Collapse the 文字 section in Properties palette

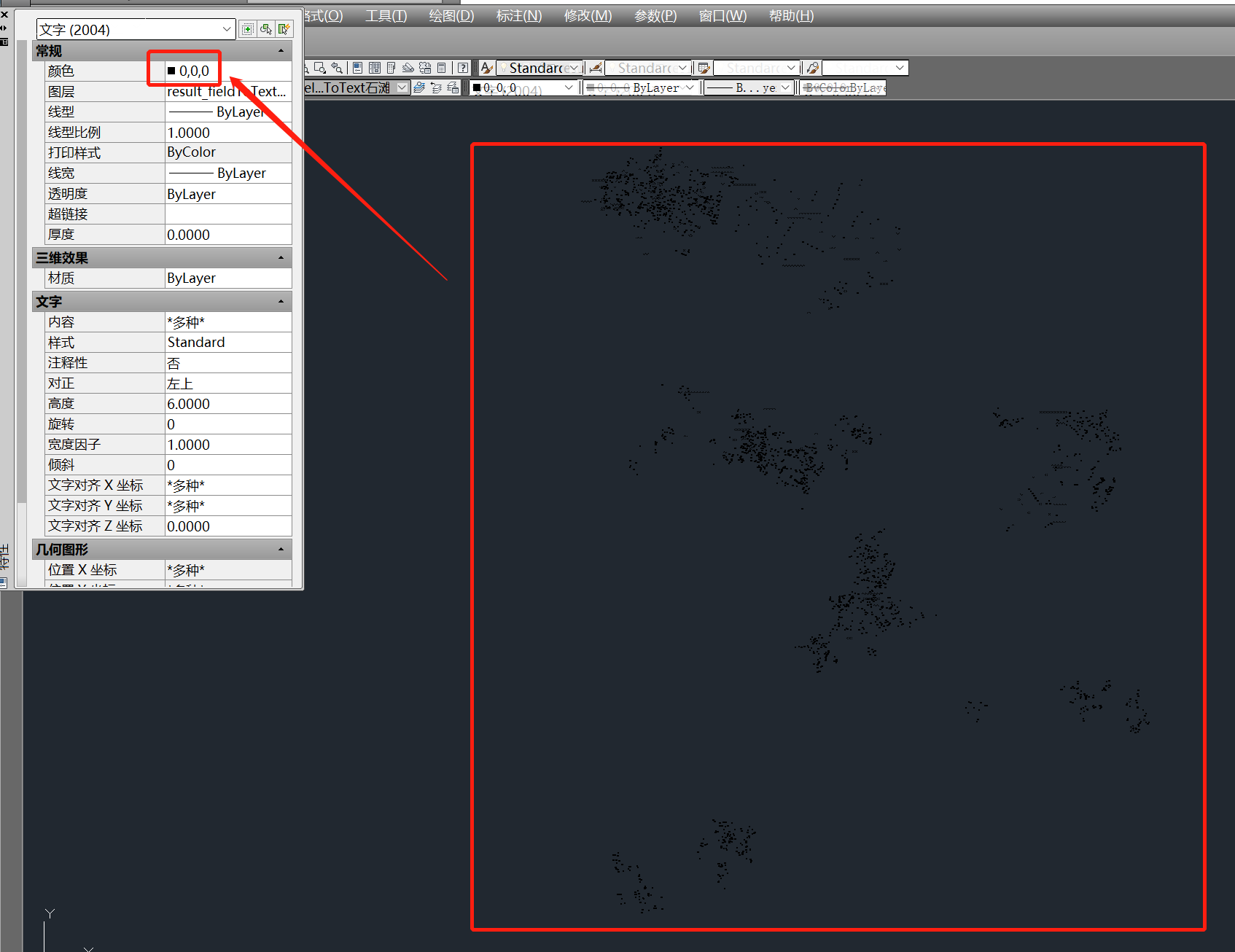281,301
